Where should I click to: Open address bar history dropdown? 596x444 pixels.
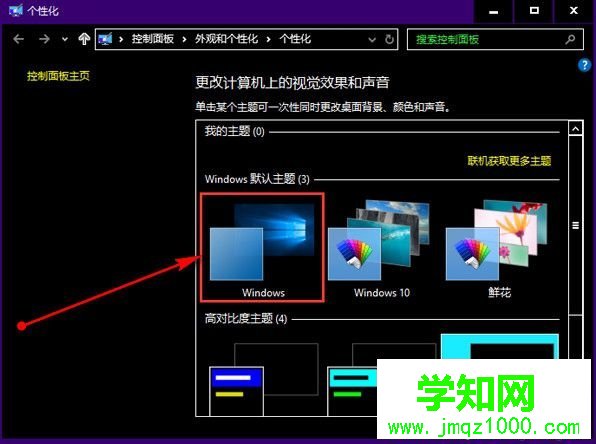(372, 39)
